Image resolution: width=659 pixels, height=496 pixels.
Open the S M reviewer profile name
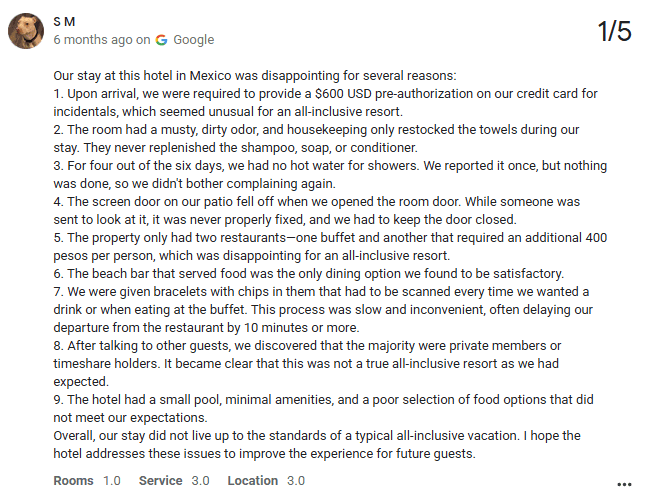[64, 21]
